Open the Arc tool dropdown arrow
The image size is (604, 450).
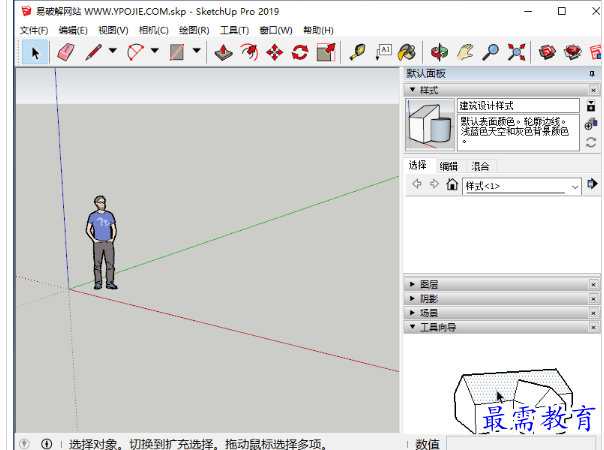(x=155, y=50)
